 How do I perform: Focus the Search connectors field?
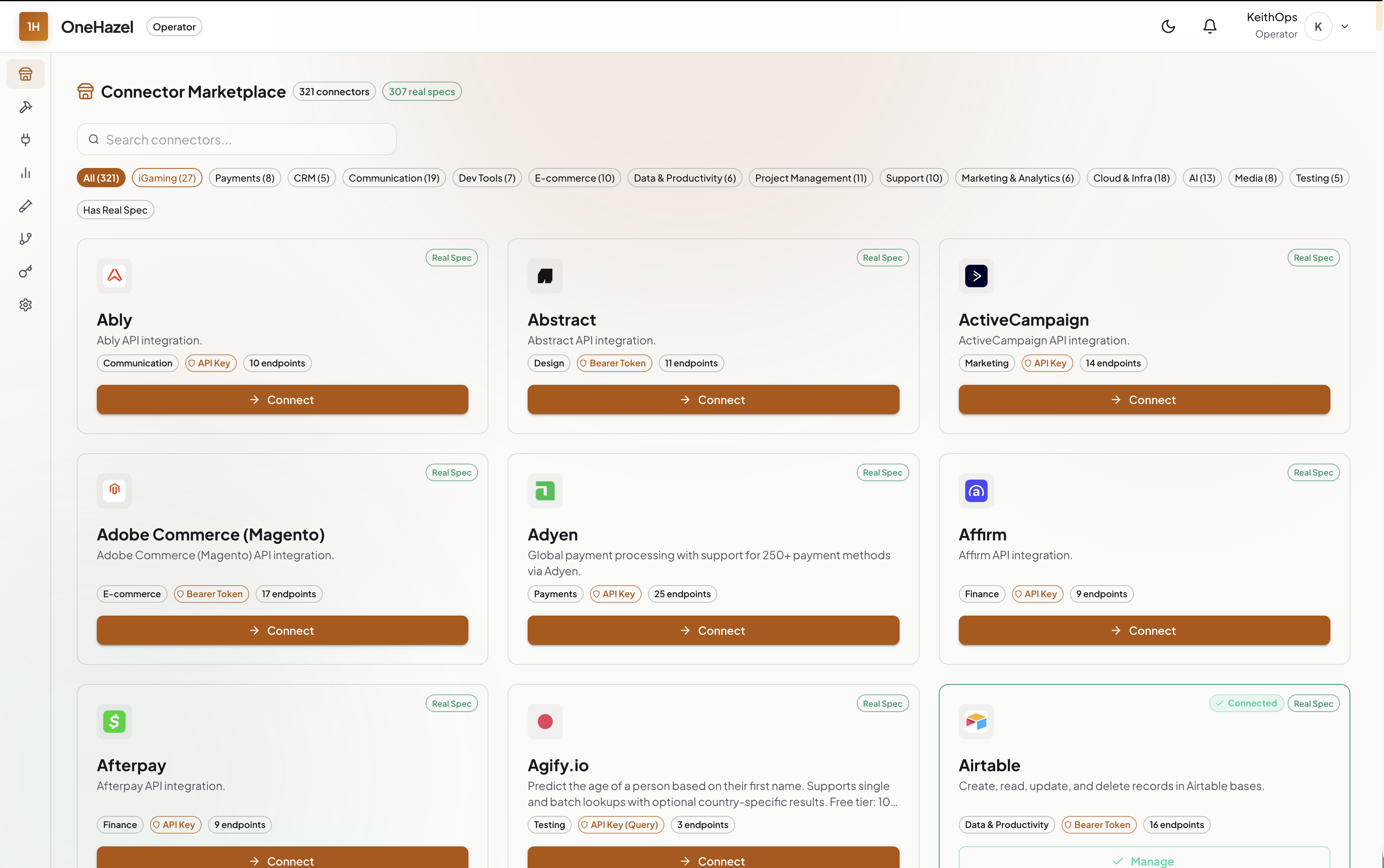pos(236,140)
